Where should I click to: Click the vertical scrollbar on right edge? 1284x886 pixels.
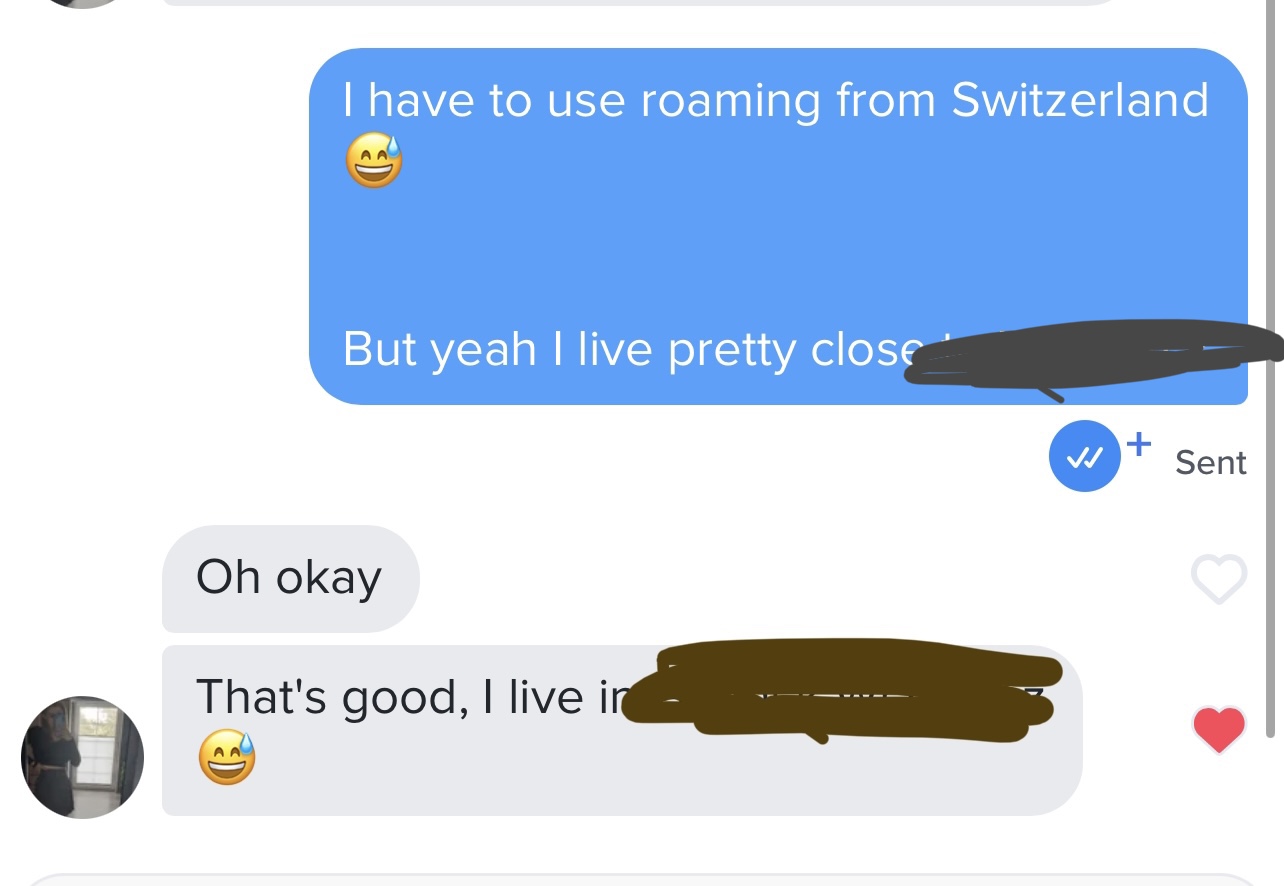pyautogui.click(x=1272, y=370)
